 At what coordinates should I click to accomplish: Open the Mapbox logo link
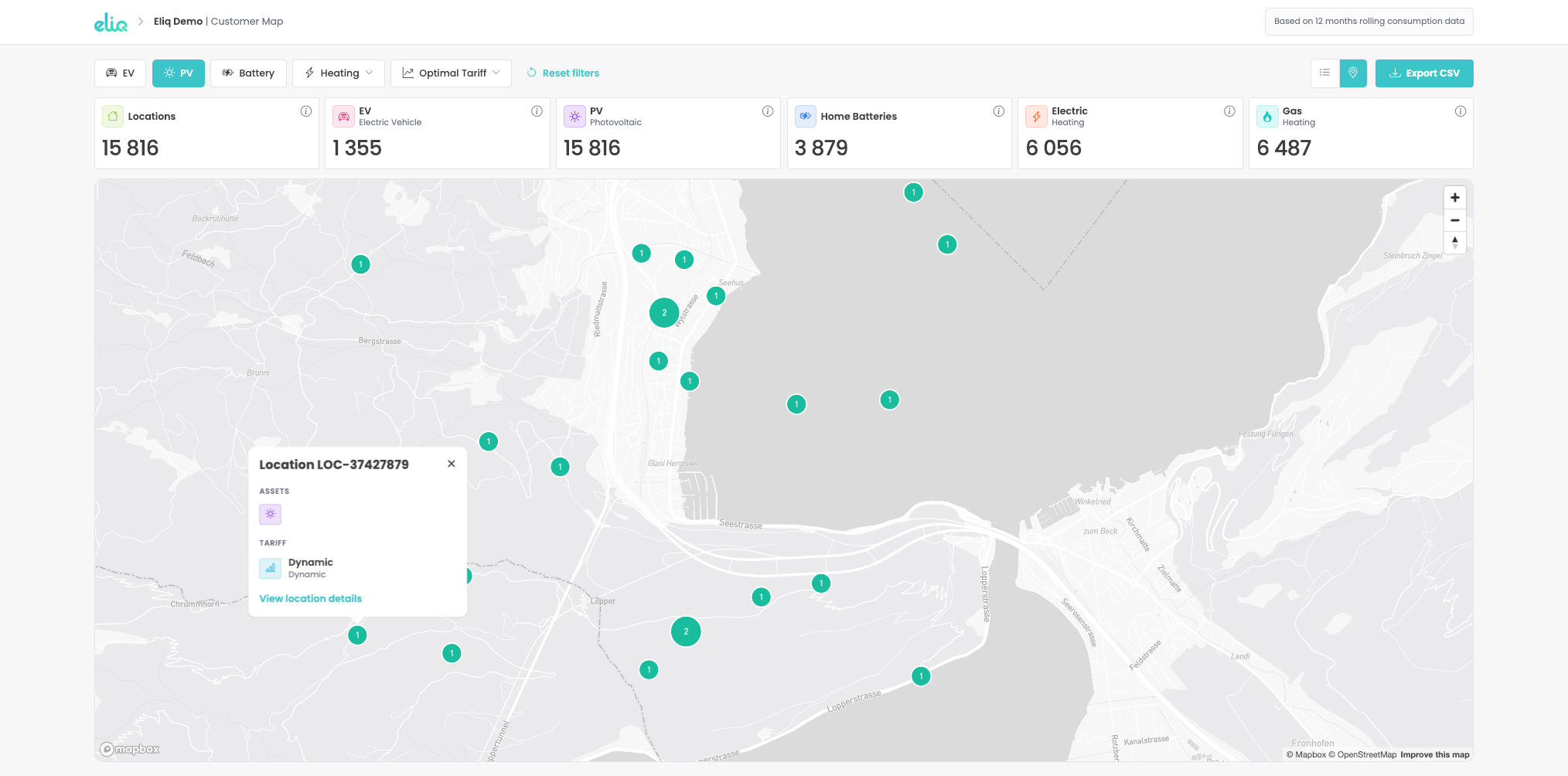pyautogui.click(x=130, y=749)
